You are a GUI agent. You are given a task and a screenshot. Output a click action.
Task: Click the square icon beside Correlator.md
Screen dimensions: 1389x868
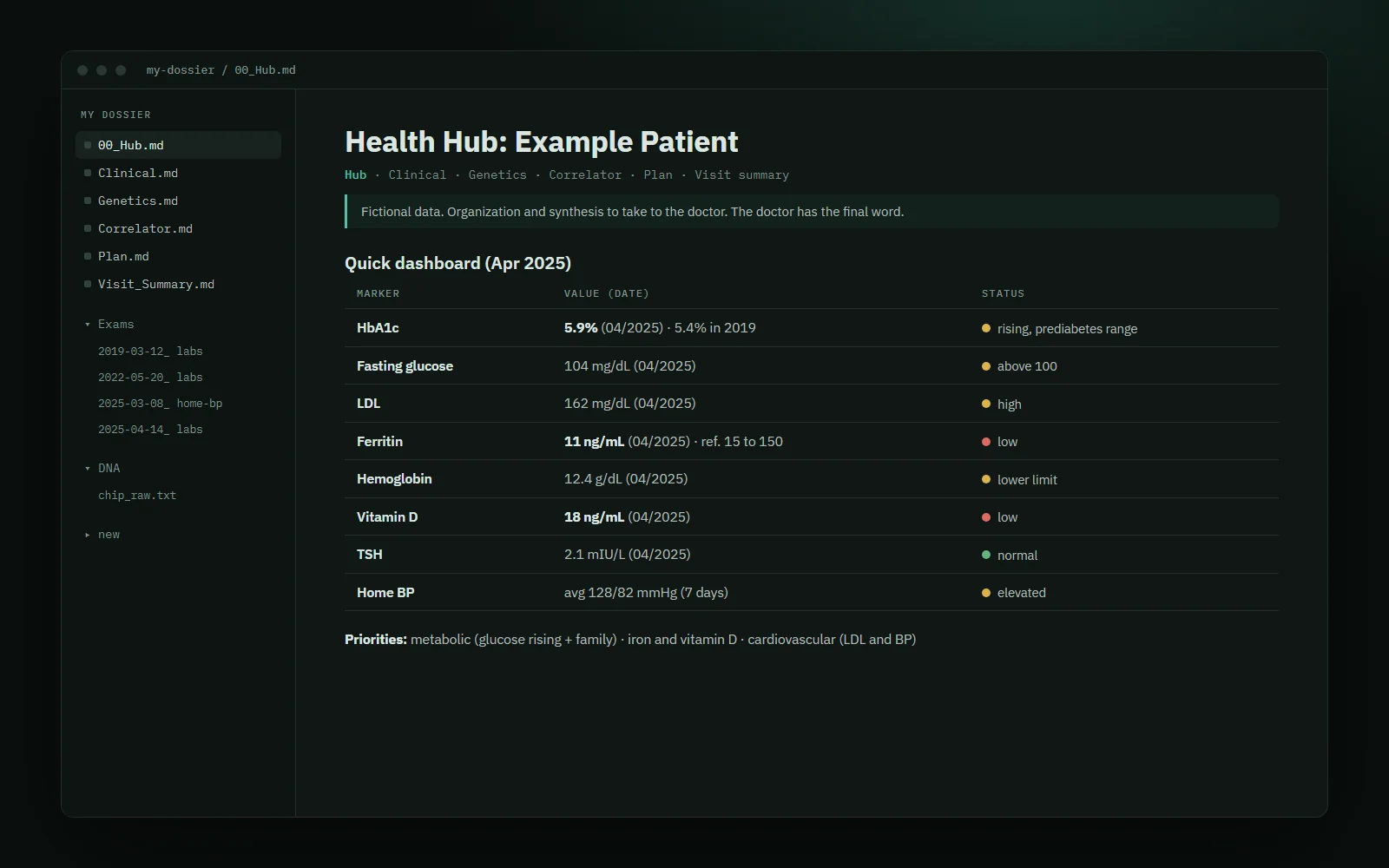click(88, 228)
